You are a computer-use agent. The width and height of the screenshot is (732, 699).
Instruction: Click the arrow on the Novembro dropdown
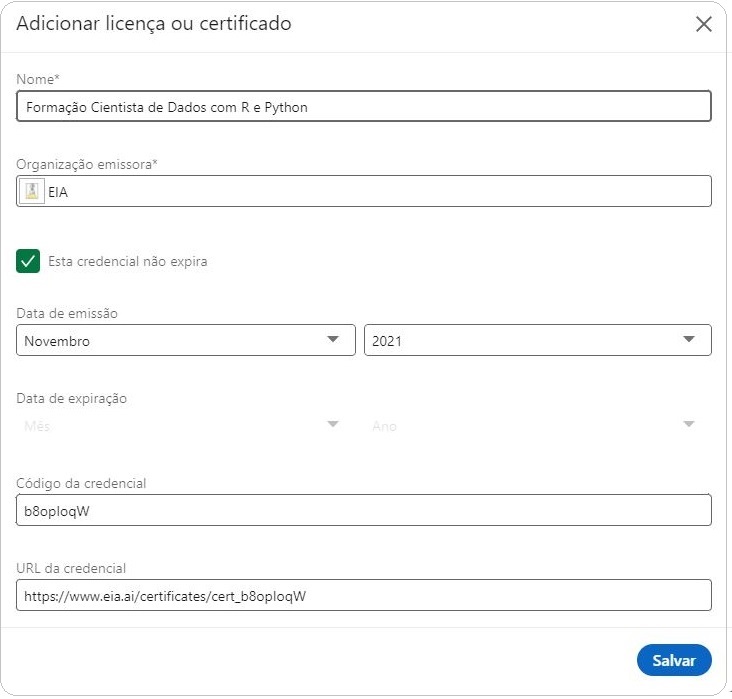[334, 340]
